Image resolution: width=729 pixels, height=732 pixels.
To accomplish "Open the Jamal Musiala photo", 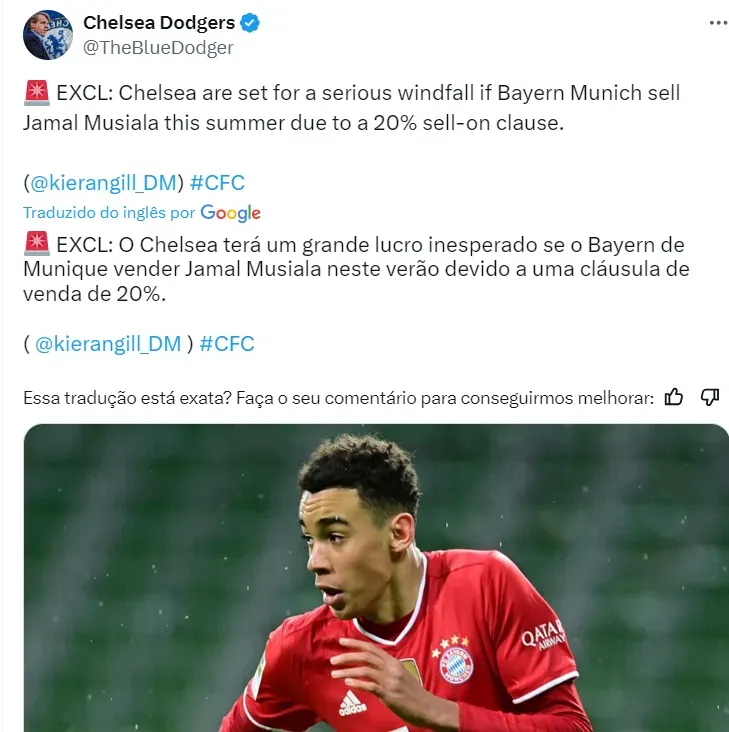I will 376,578.
